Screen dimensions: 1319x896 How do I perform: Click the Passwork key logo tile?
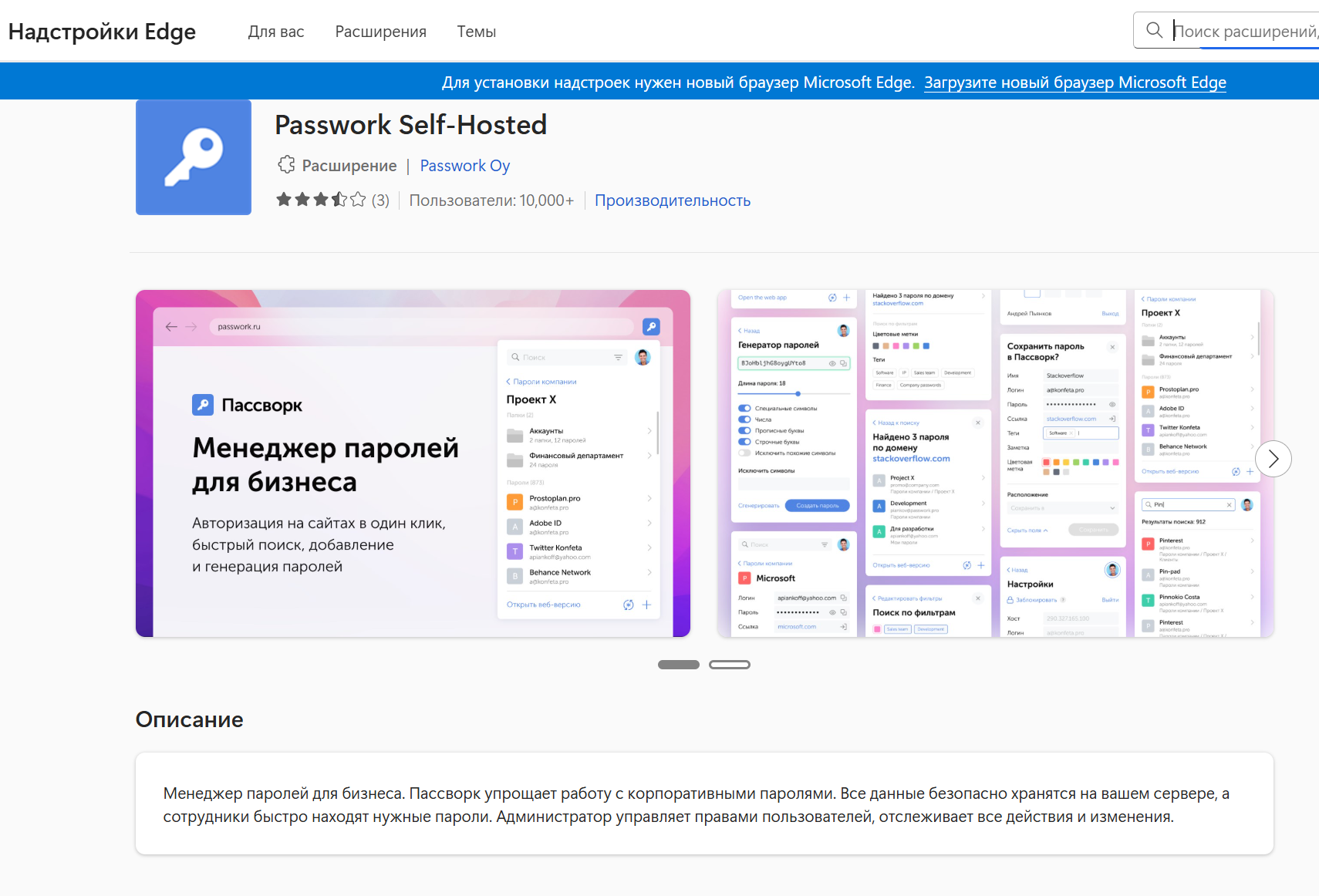pyautogui.click(x=194, y=157)
